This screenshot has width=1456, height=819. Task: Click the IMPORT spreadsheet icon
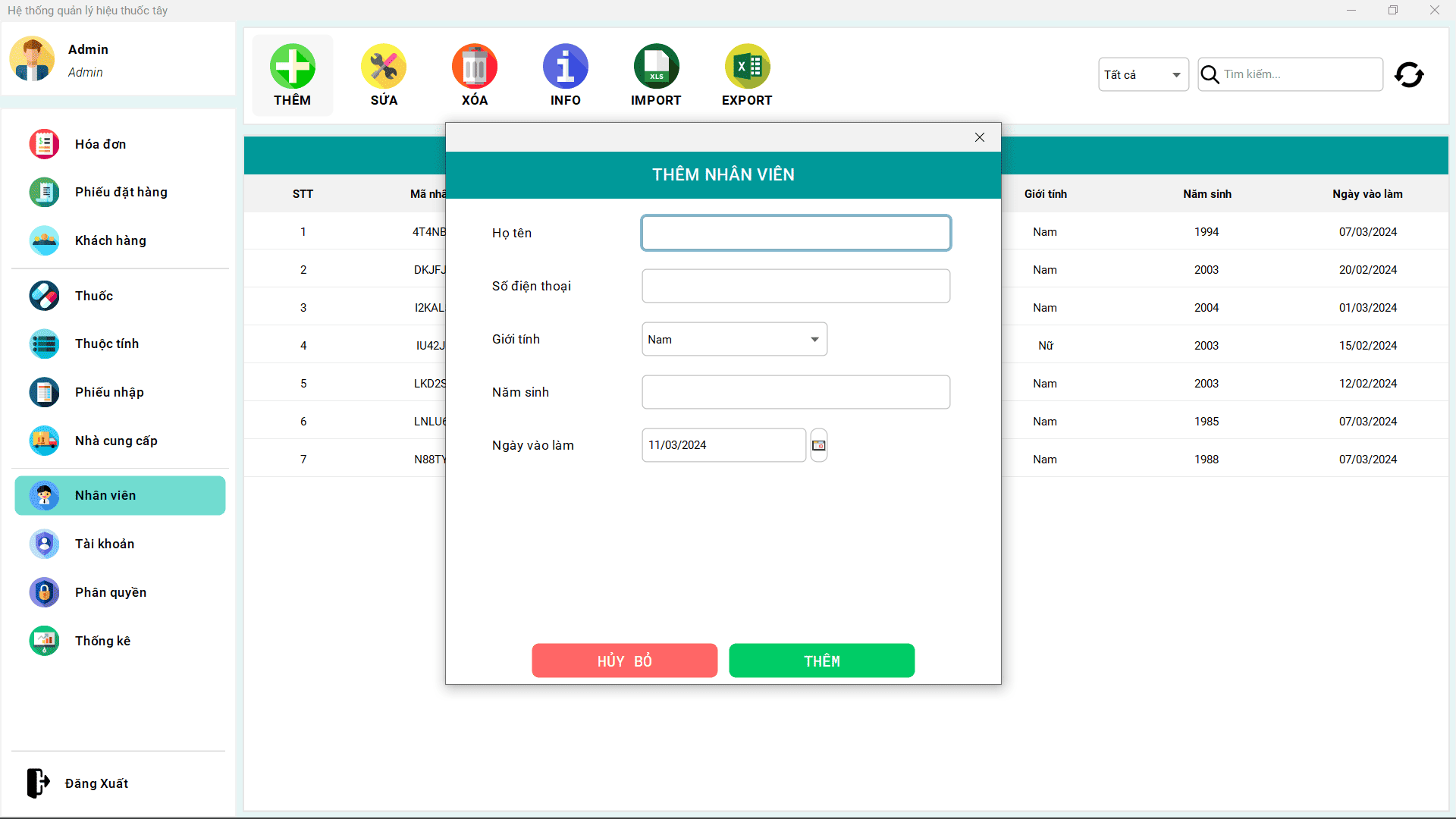656,67
